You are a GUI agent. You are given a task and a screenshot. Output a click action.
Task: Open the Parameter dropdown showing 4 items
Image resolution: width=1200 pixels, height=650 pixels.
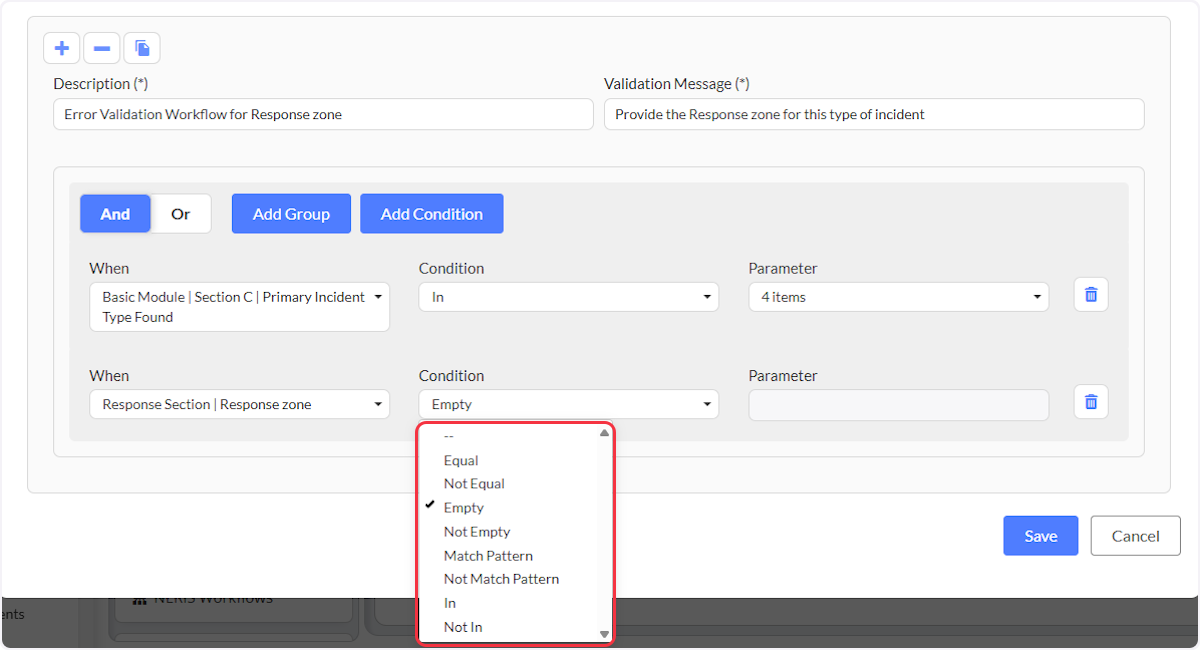pos(899,297)
